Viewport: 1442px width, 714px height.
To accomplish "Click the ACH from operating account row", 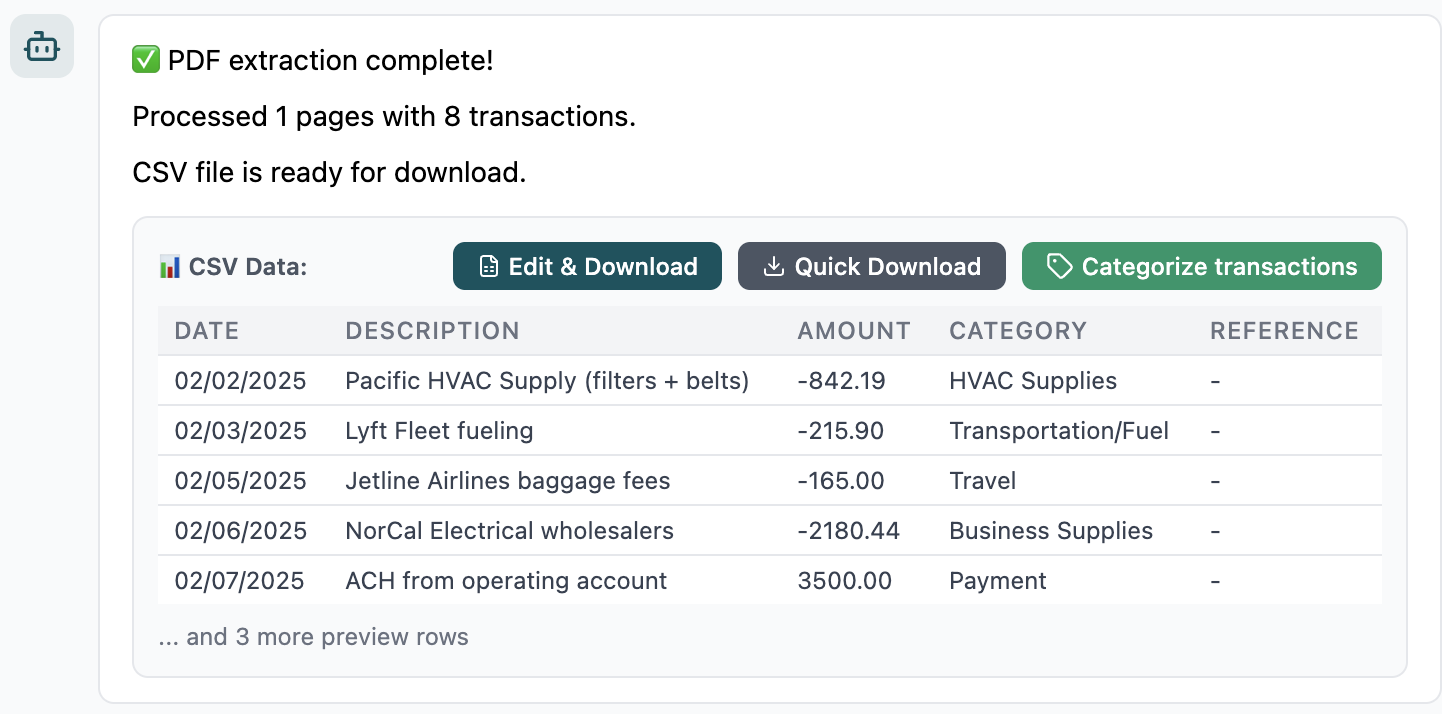I will (506, 581).
